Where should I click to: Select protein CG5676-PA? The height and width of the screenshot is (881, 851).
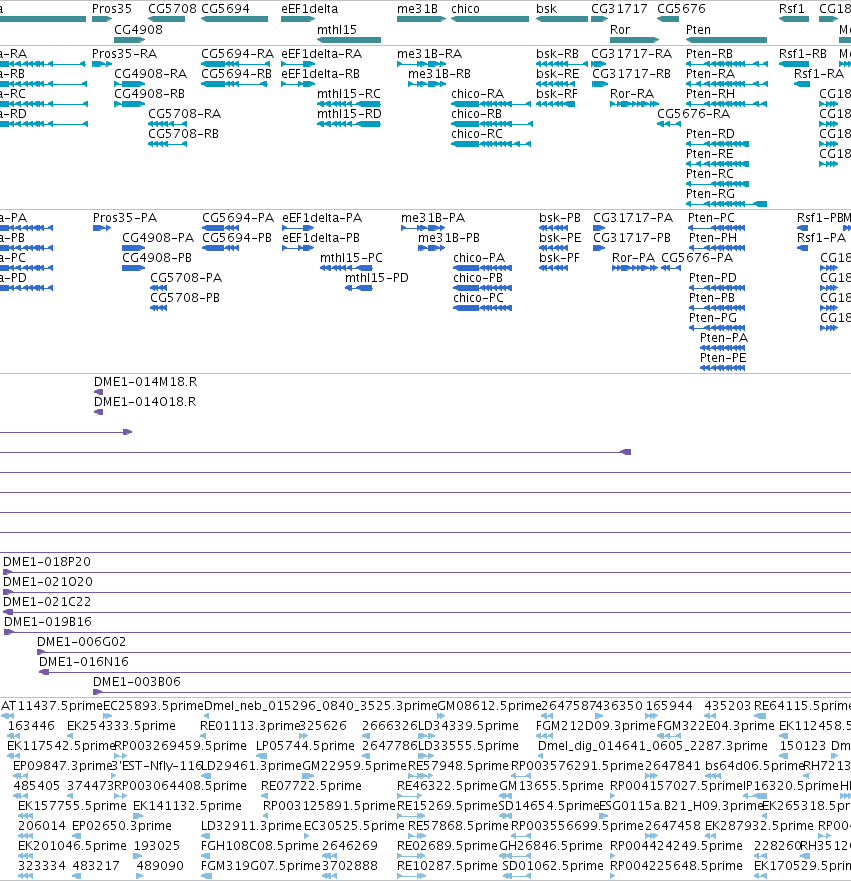(x=671, y=268)
